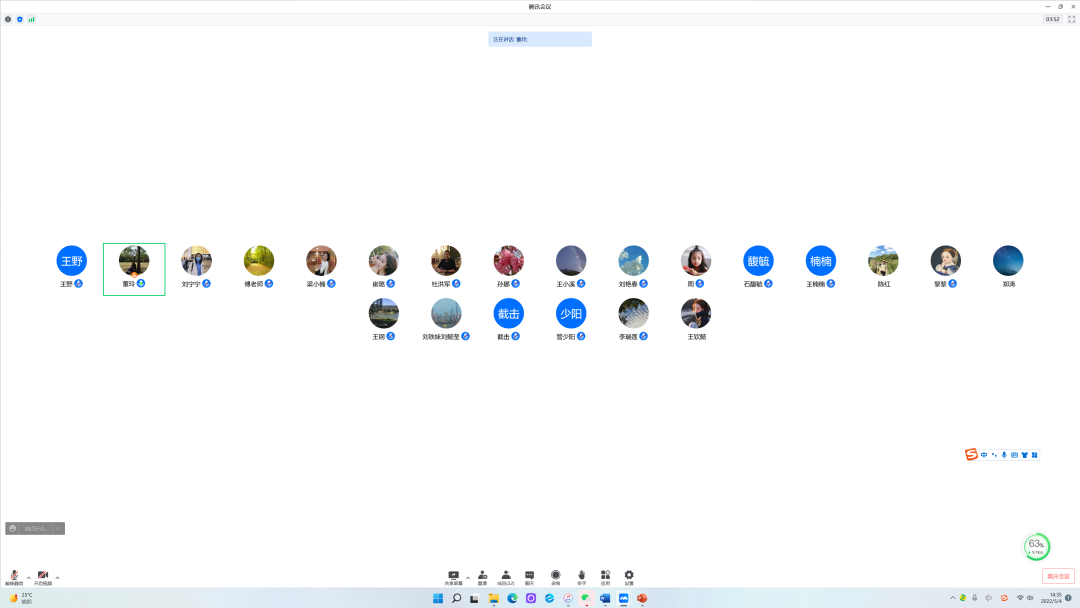This screenshot has height=608, width=1080.
Task: Open the Share Screen tool
Action: tap(453, 576)
